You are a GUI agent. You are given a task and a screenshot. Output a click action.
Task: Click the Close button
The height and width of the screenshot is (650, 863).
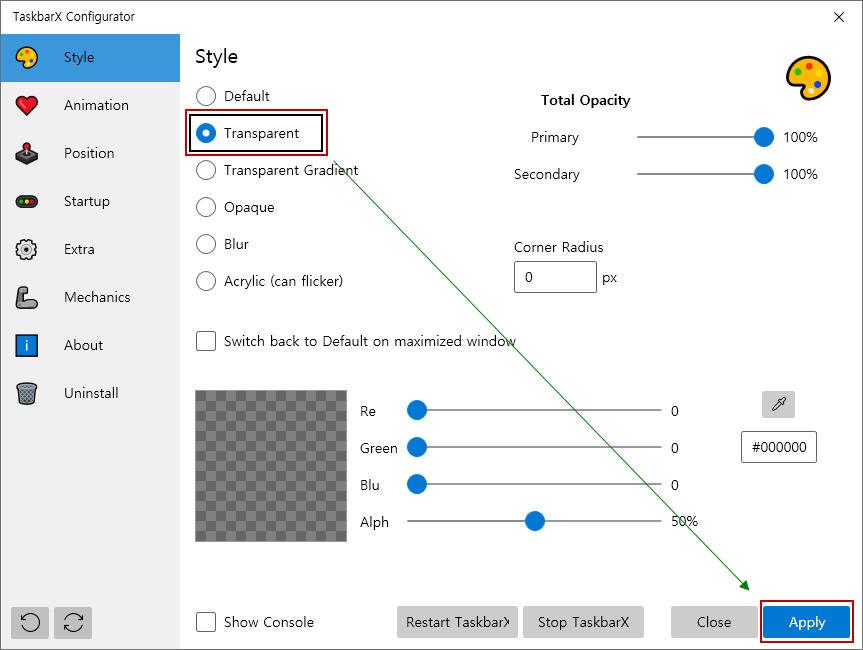[714, 622]
